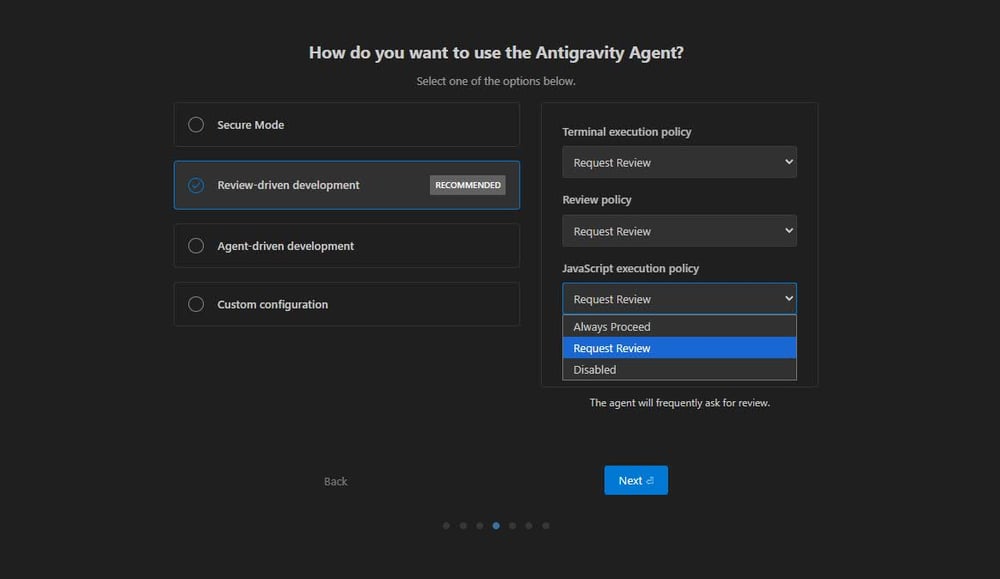Jump to the first pagination dot

446,525
